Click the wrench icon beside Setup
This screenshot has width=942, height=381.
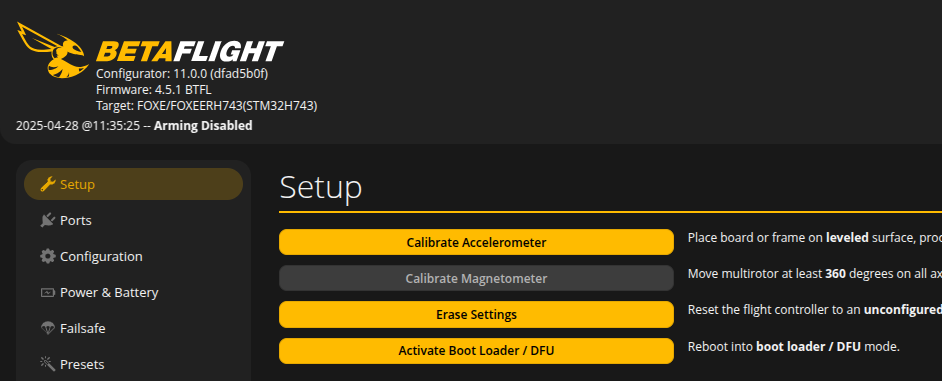pos(48,184)
